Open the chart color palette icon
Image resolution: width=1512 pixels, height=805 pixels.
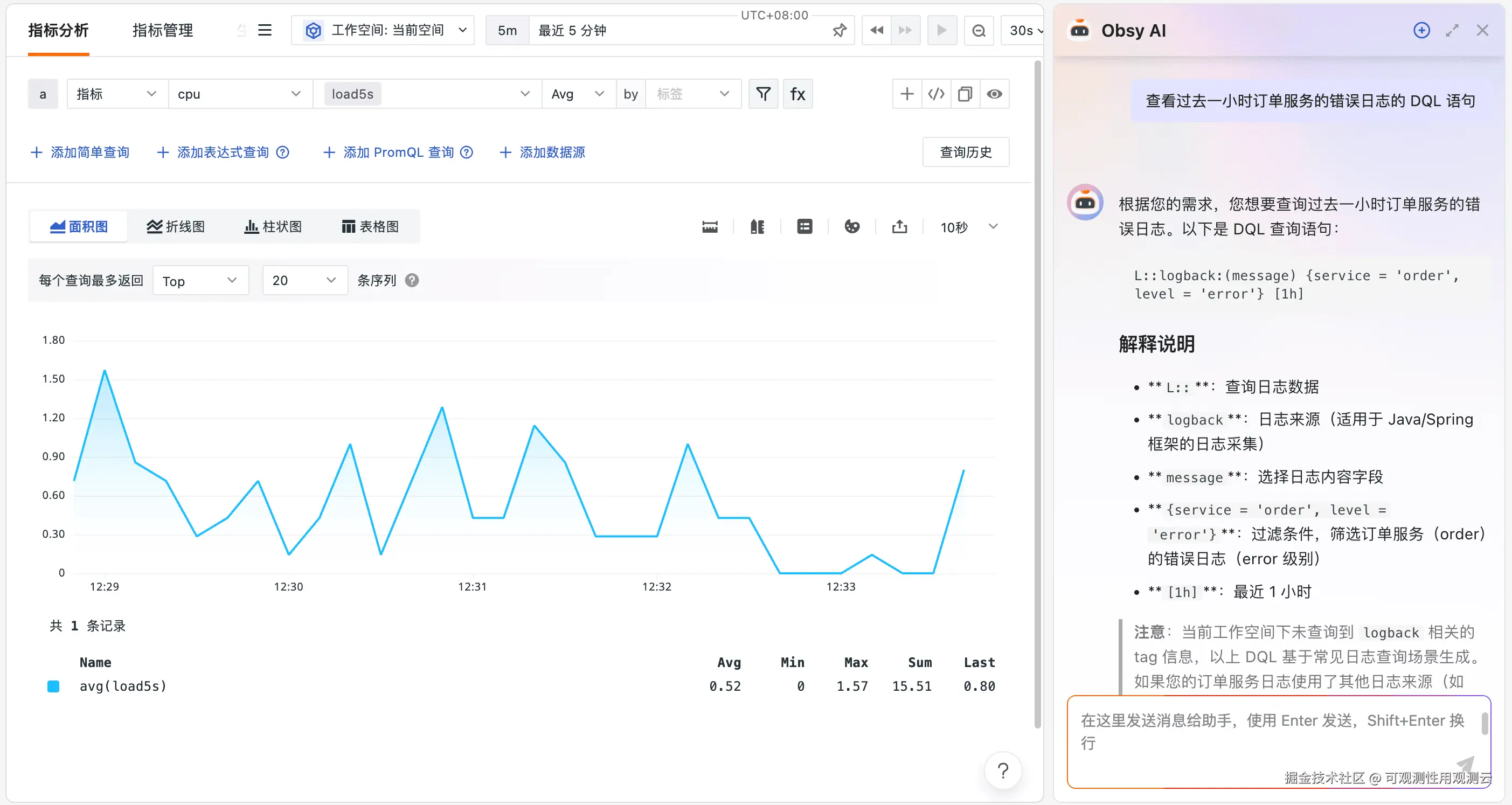click(852, 227)
